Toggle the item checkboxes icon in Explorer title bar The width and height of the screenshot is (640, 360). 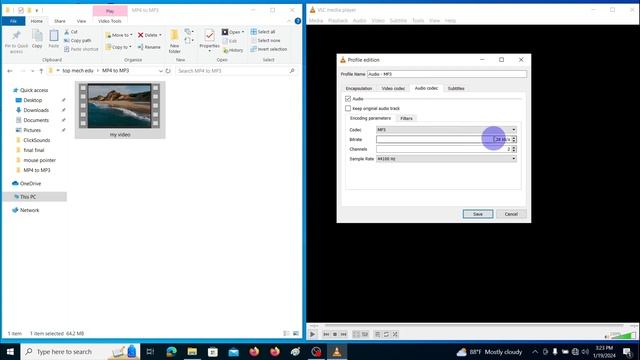21,10
